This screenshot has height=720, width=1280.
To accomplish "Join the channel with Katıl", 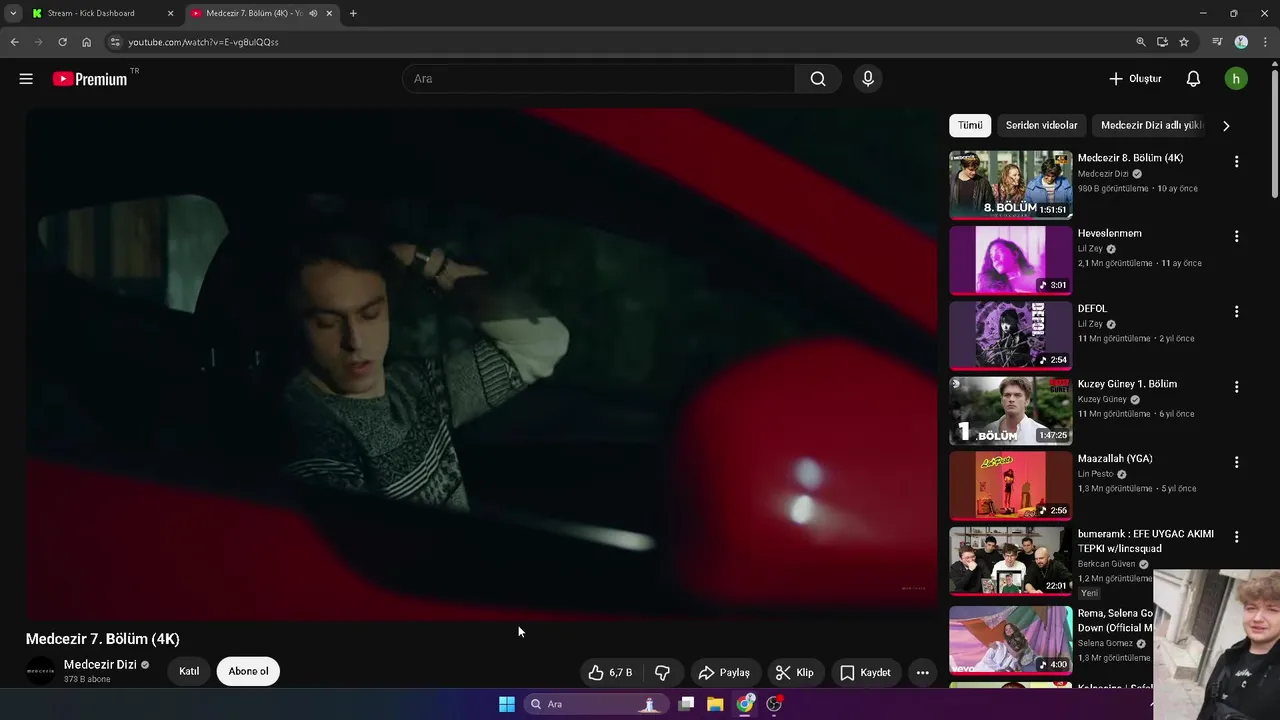I will 189,671.
